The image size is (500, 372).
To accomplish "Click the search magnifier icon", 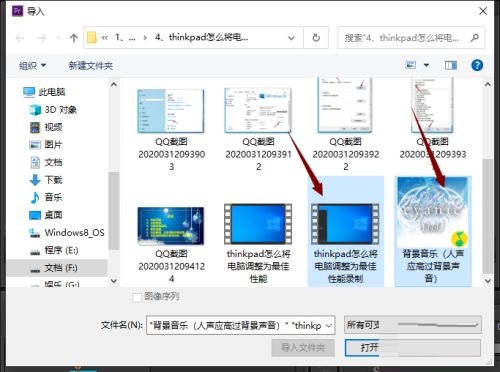I will coord(475,38).
